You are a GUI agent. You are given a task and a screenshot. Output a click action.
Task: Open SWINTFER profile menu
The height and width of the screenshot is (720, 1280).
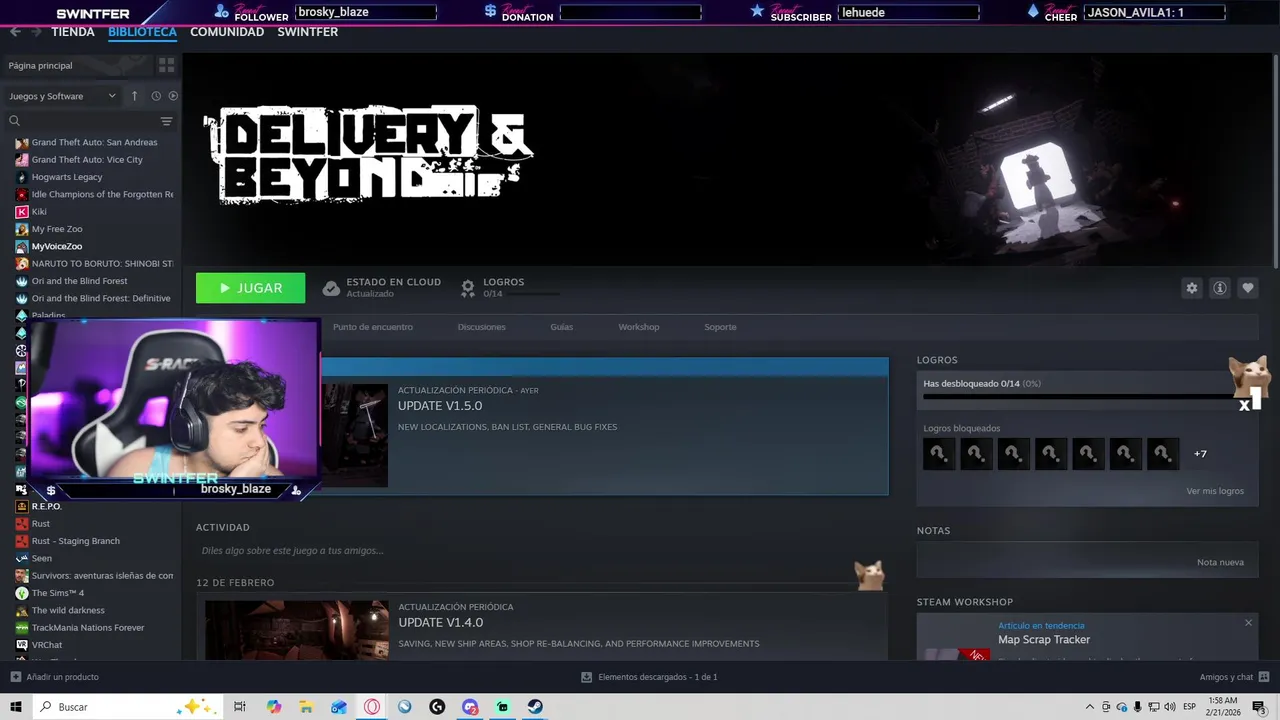[307, 32]
